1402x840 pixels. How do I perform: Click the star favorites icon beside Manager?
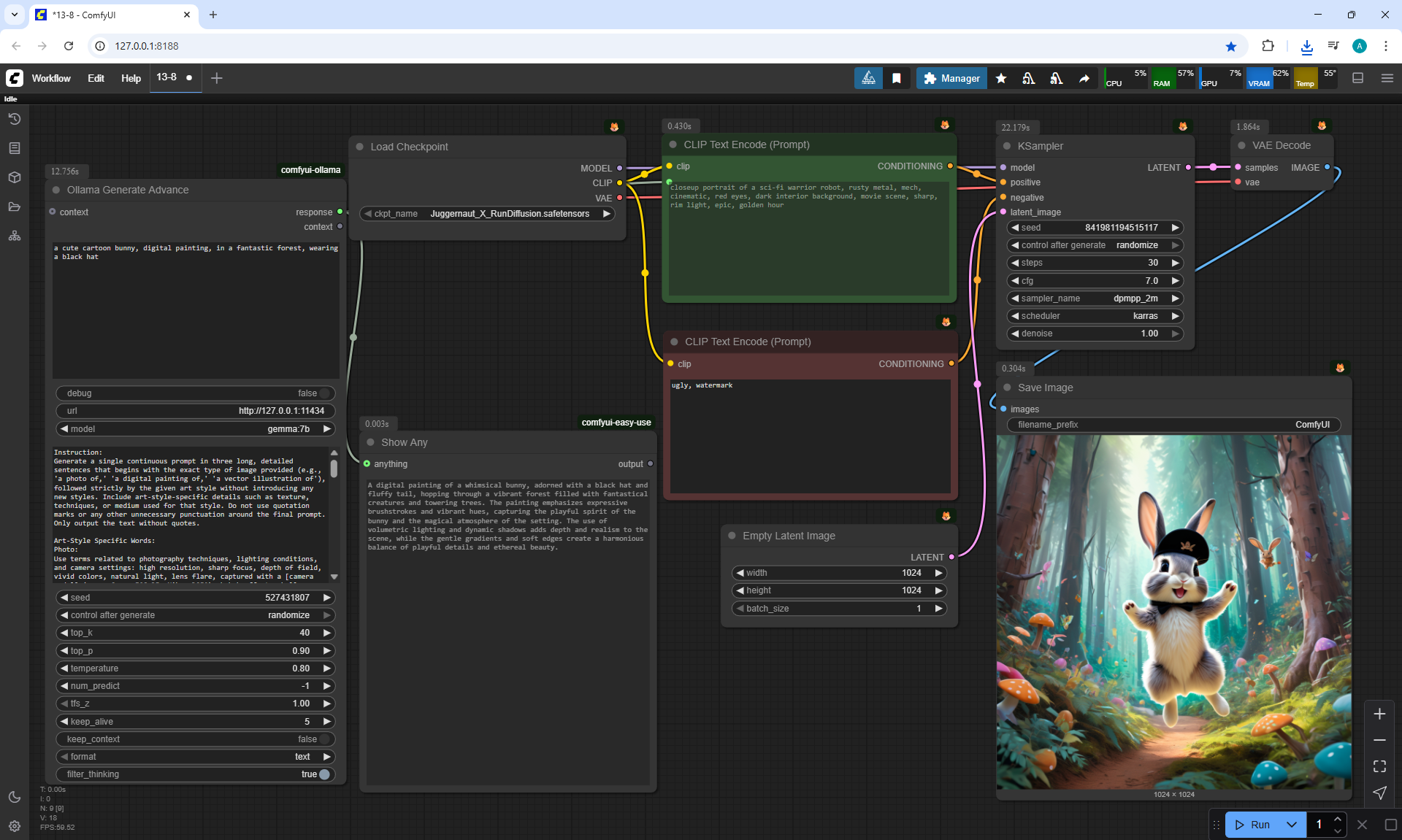[1001, 78]
